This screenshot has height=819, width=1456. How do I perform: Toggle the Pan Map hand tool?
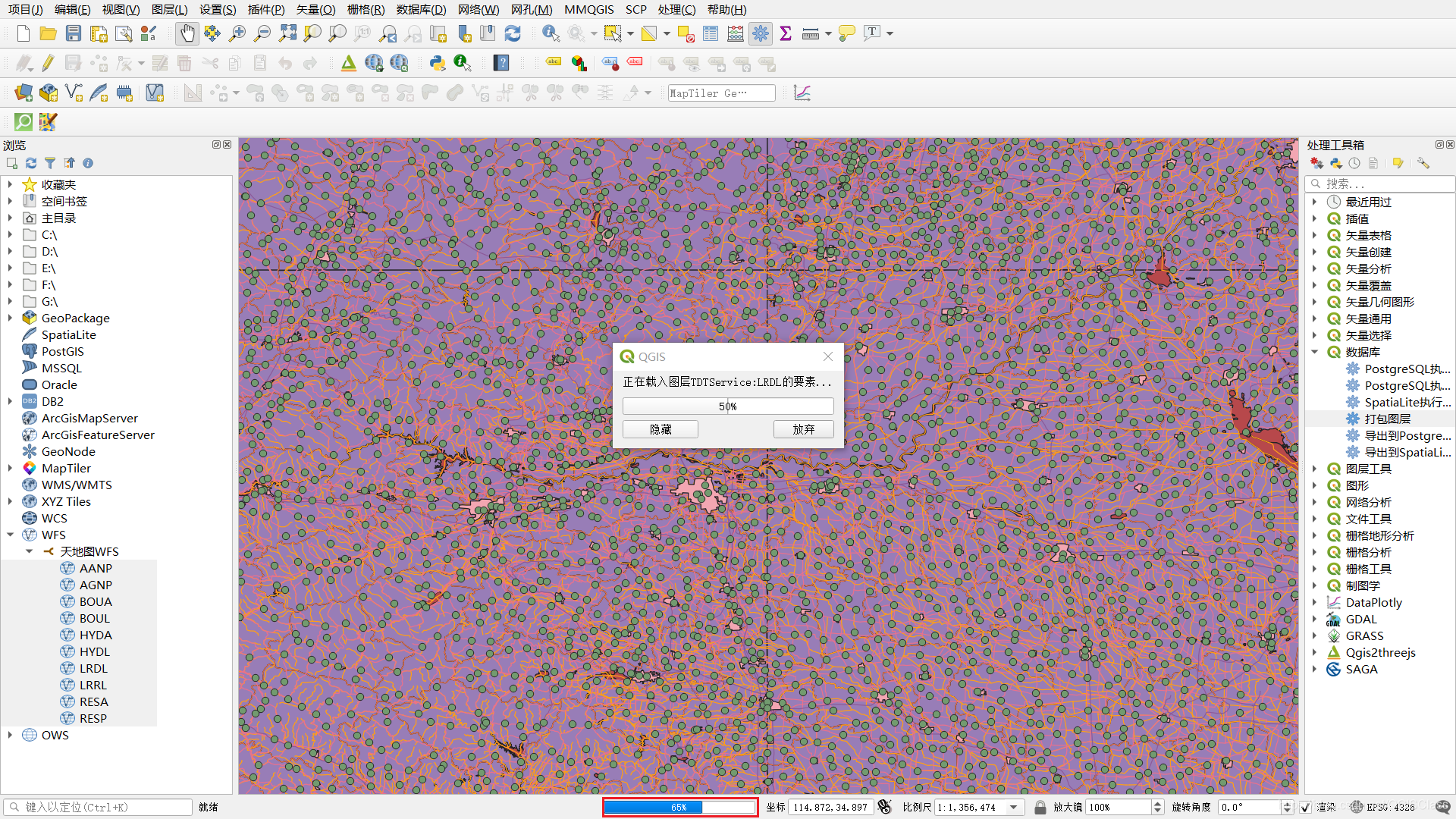tap(187, 33)
